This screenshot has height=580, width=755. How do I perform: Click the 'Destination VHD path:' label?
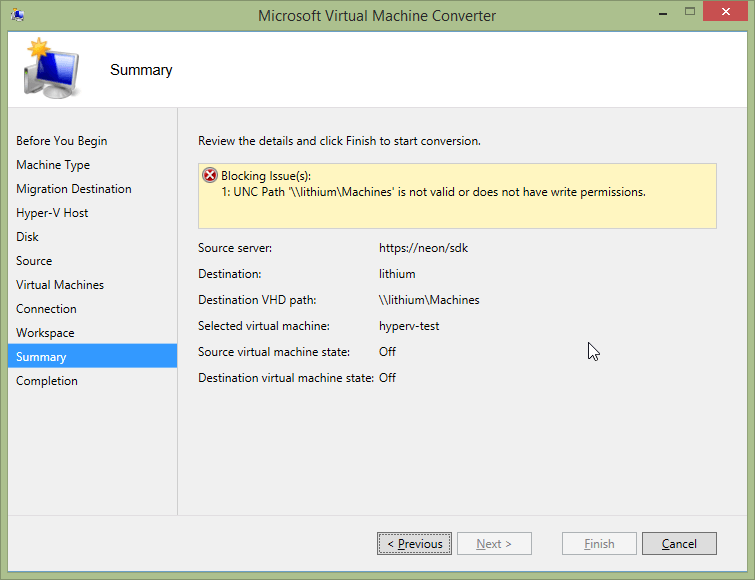point(257,300)
